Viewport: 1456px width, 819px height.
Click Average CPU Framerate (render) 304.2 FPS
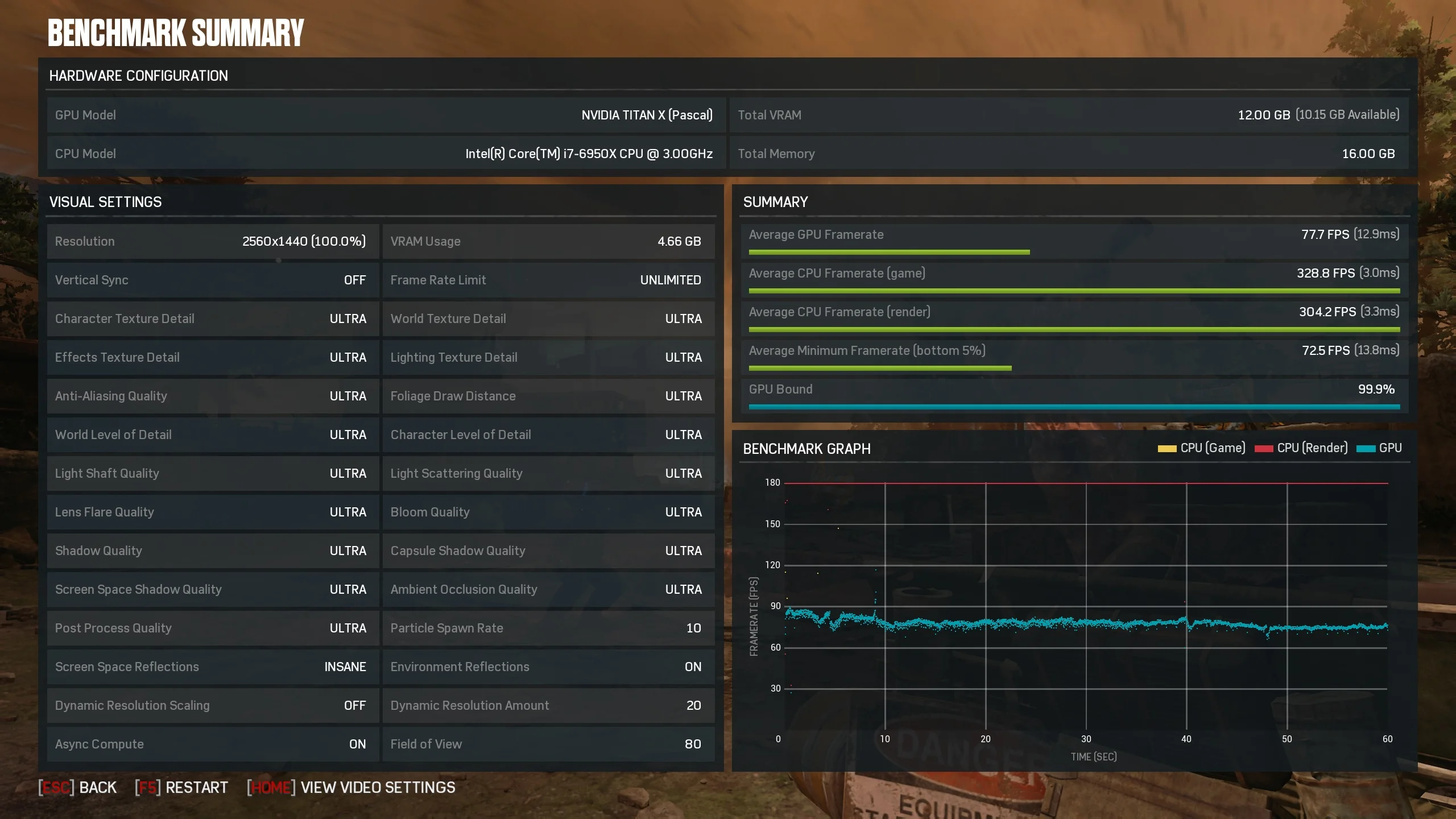(1074, 318)
